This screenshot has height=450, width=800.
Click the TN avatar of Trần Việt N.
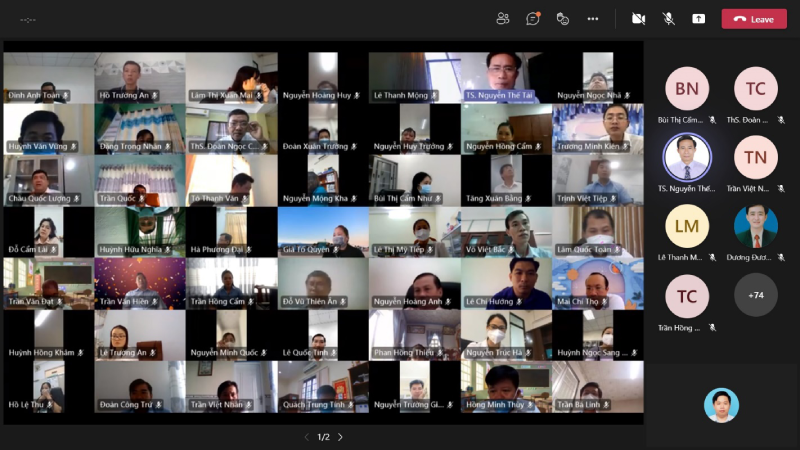click(x=755, y=157)
